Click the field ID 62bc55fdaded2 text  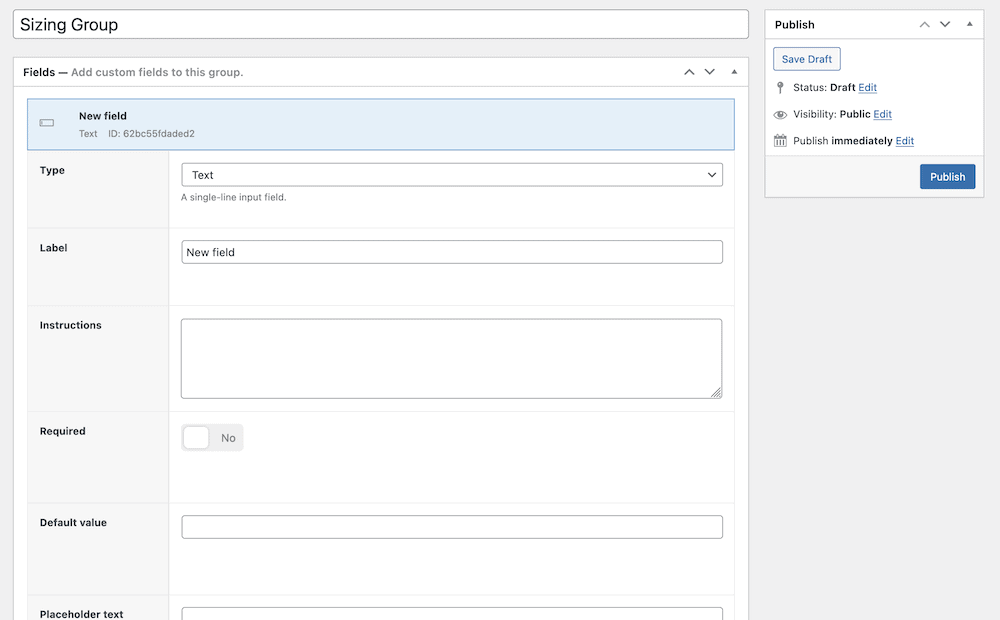click(151, 134)
